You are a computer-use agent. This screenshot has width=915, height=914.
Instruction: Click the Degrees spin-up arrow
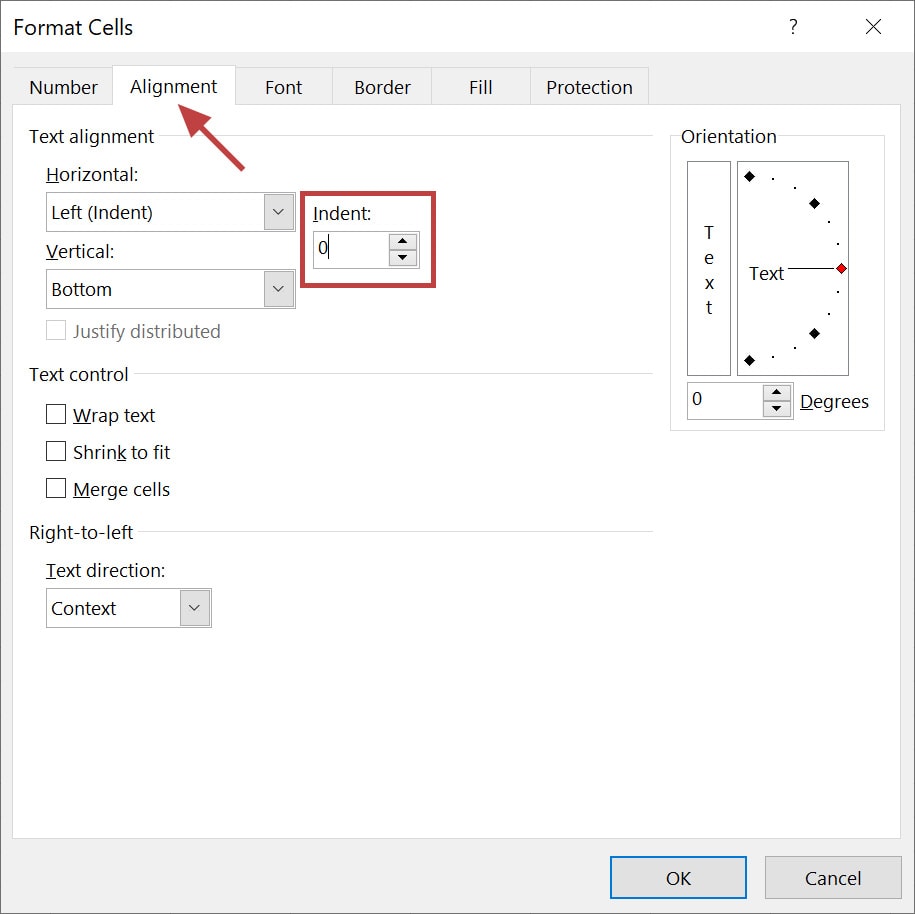click(x=777, y=393)
